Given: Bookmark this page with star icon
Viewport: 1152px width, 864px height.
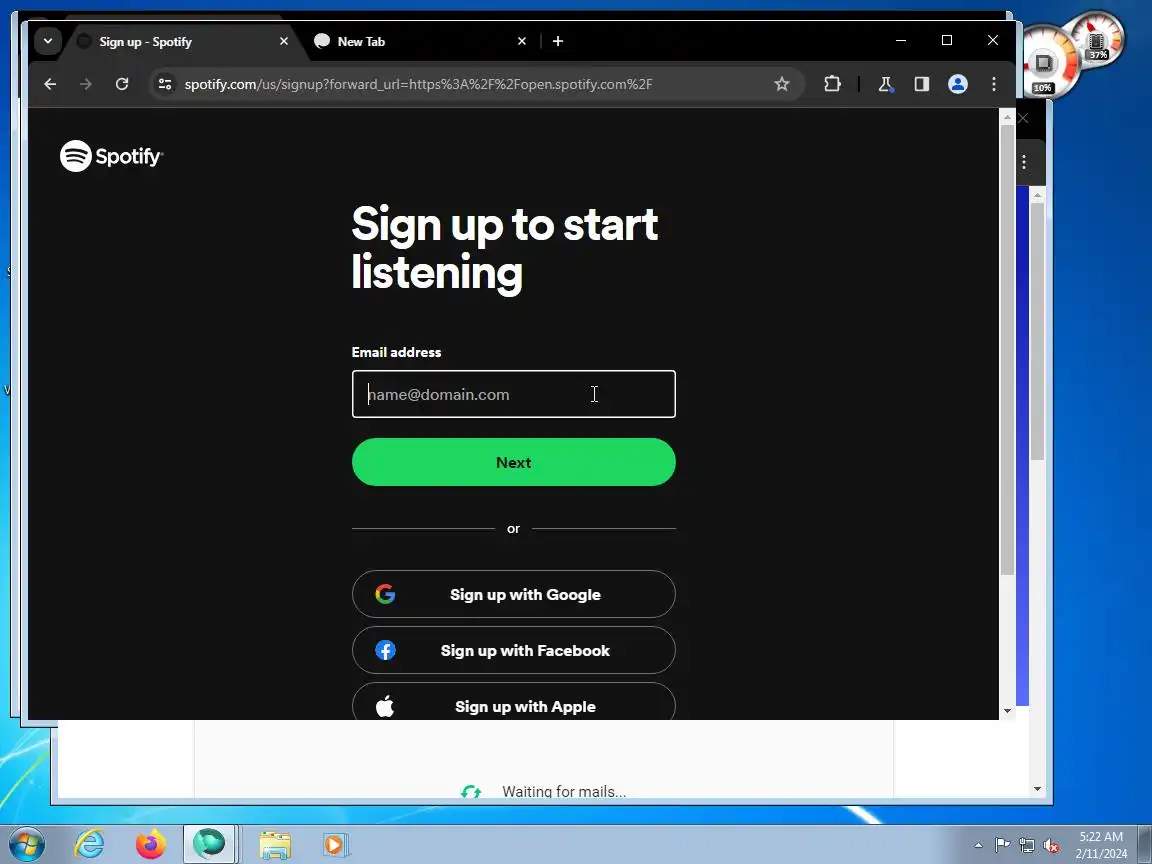Looking at the screenshot, I should point(782,84).
